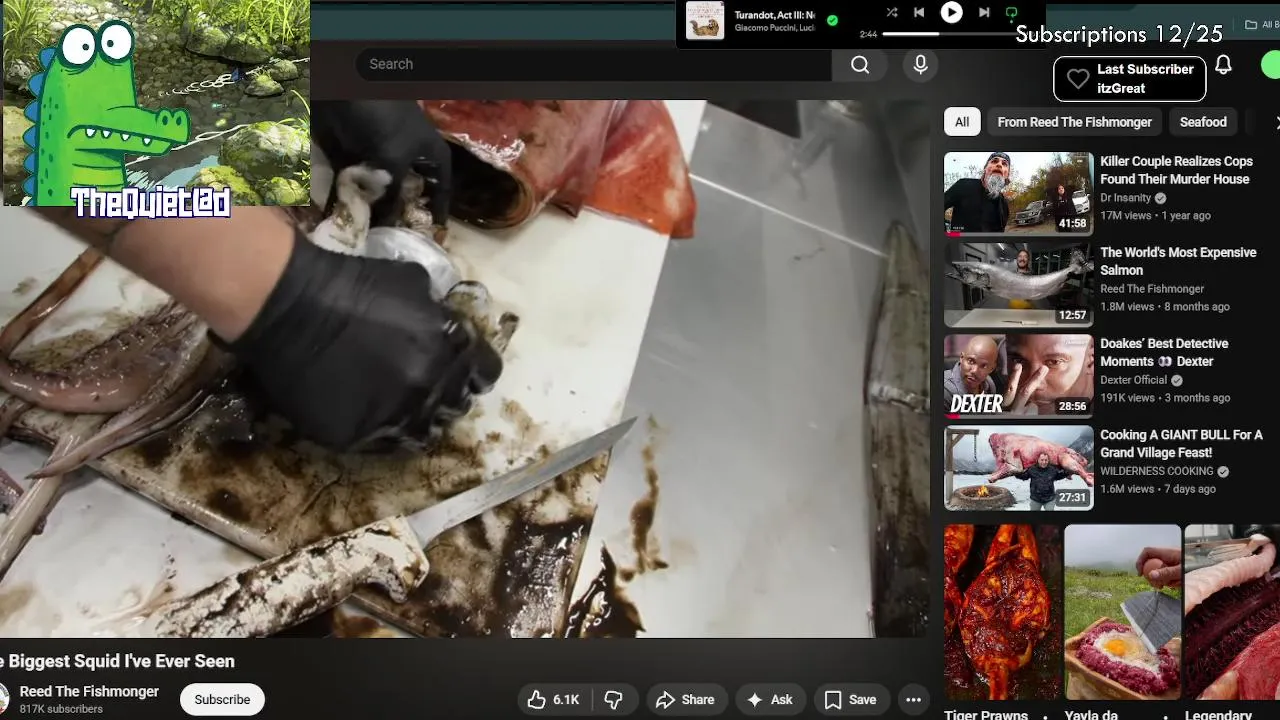Click the 817K subscribers text
1280x720 pixels.
point(61,709)
